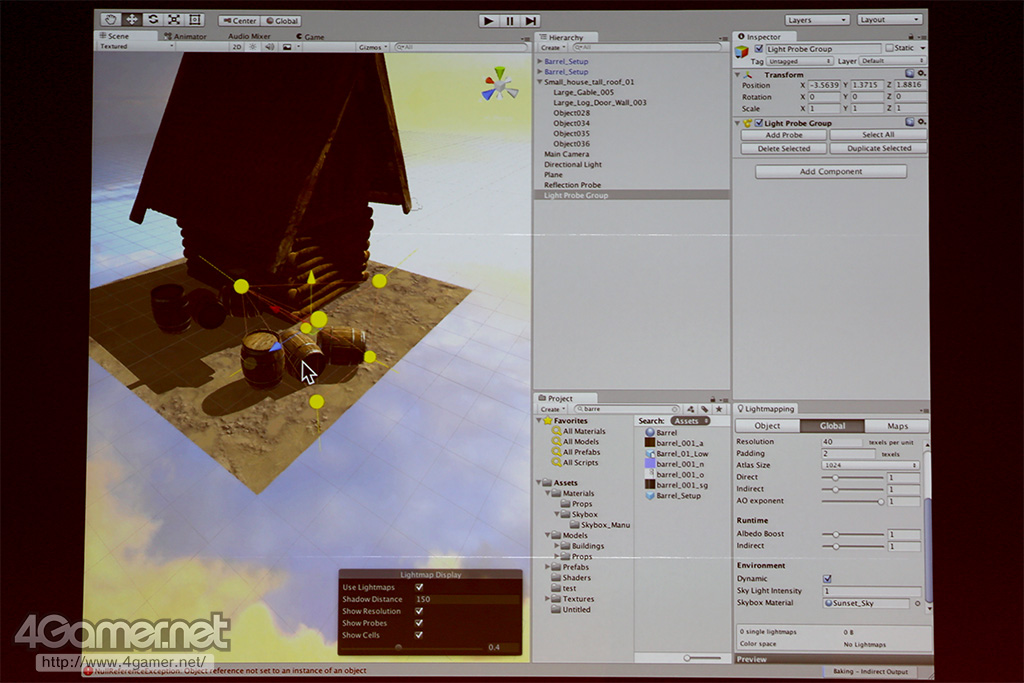Click the Delete Selected button
The height and width of the screenshot is (683, 1024).
point(784,149)
